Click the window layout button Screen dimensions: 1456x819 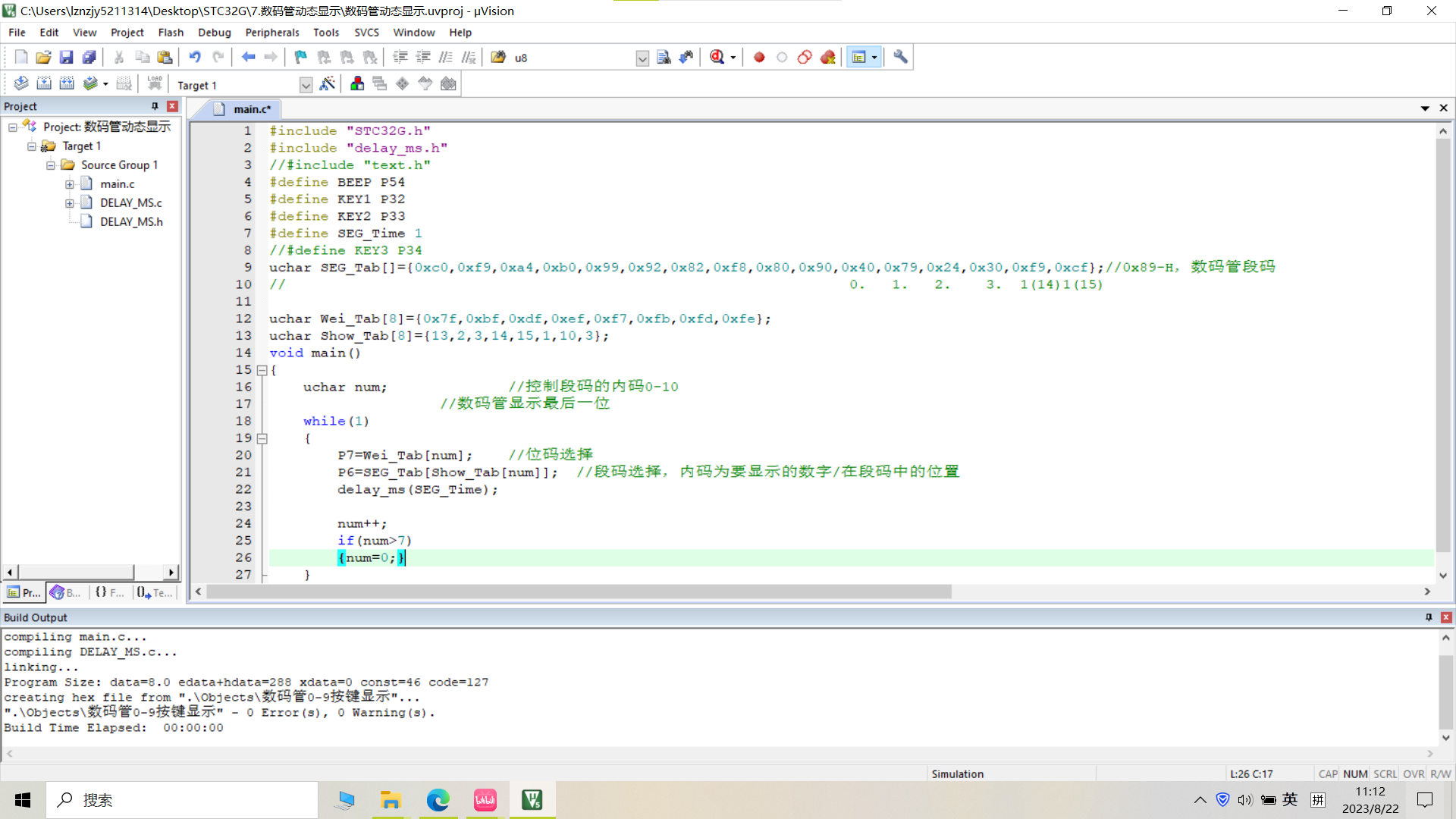[x=858, y=57]
